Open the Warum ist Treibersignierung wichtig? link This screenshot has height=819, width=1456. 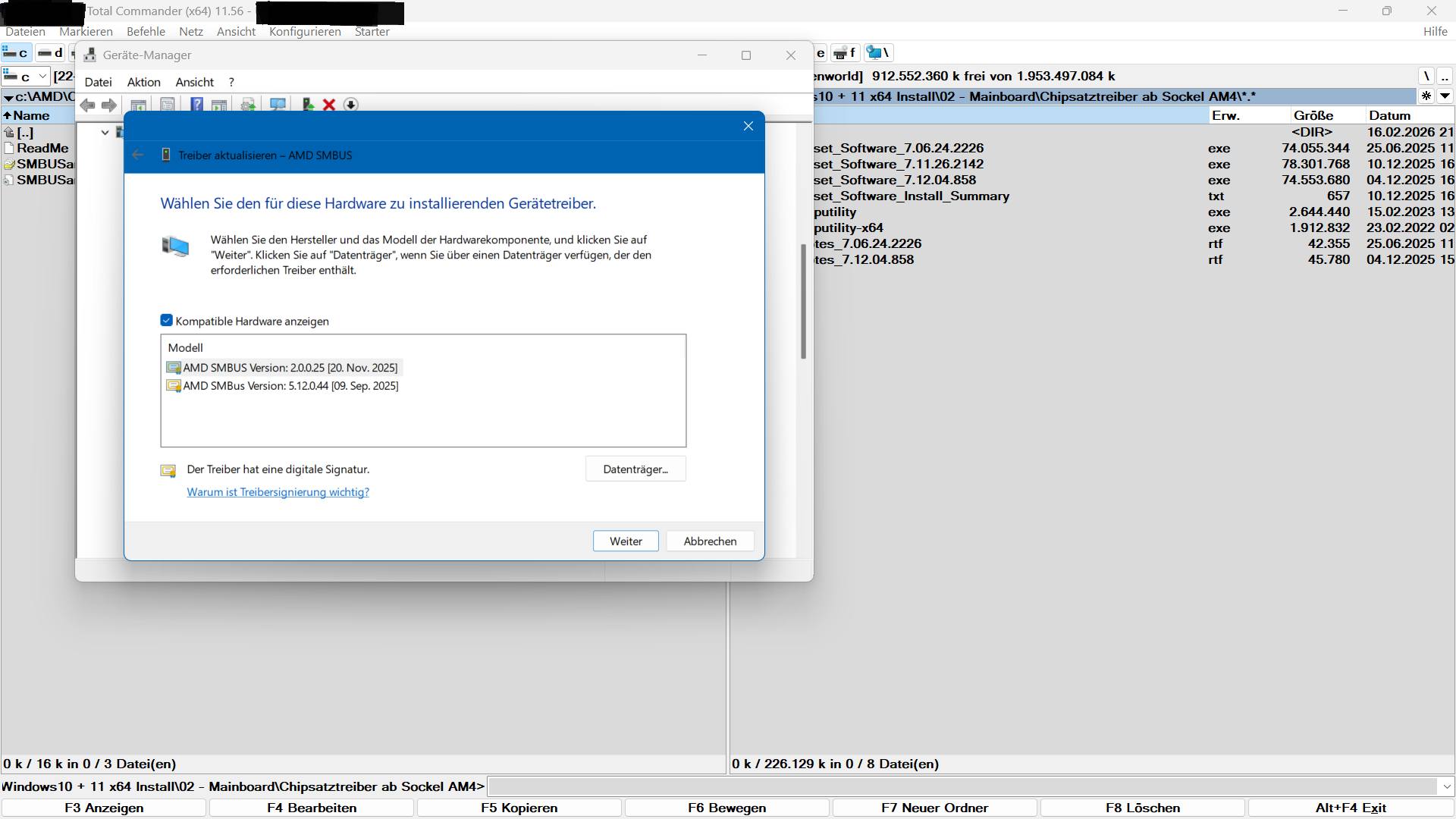[x=278, y=492]
